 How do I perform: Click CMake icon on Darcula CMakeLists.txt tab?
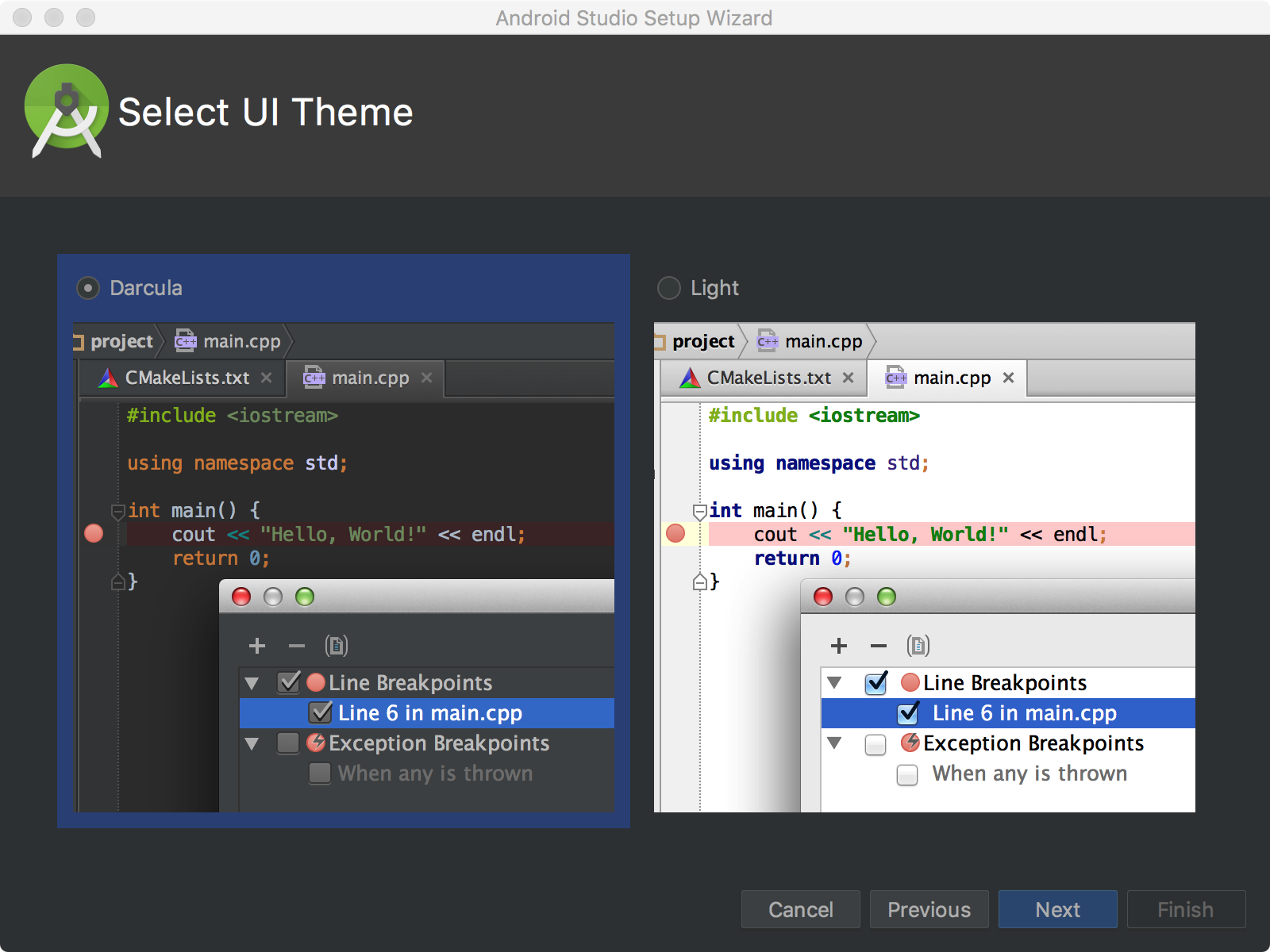(108, 378)
